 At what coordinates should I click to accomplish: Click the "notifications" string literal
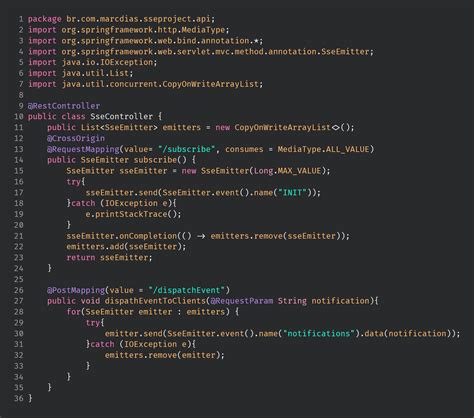point(318,334)
